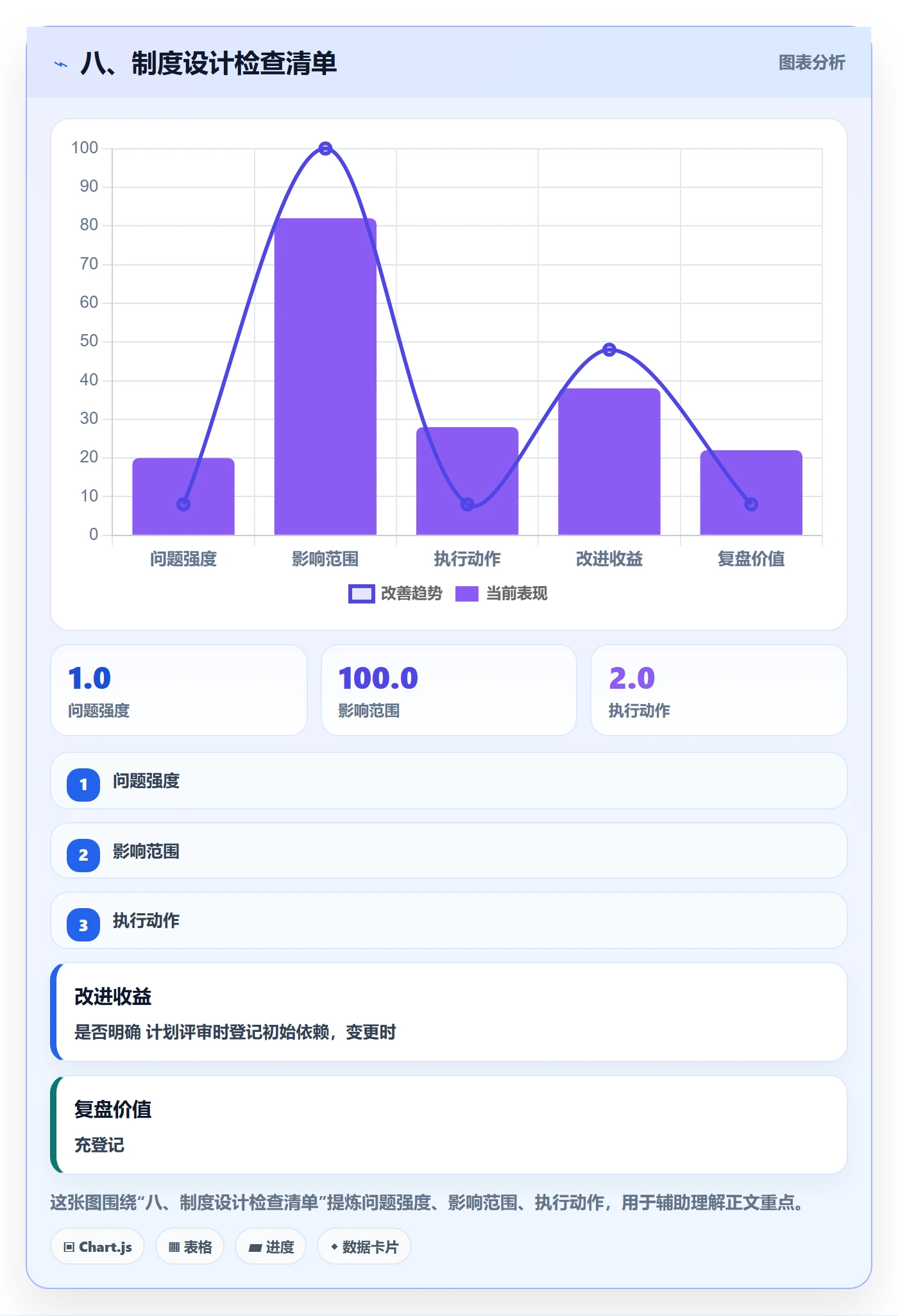Click the lightning icon beside the section title
This screenshot has width=898, height=1316.
pyautogui.click(x=61, y=64)
